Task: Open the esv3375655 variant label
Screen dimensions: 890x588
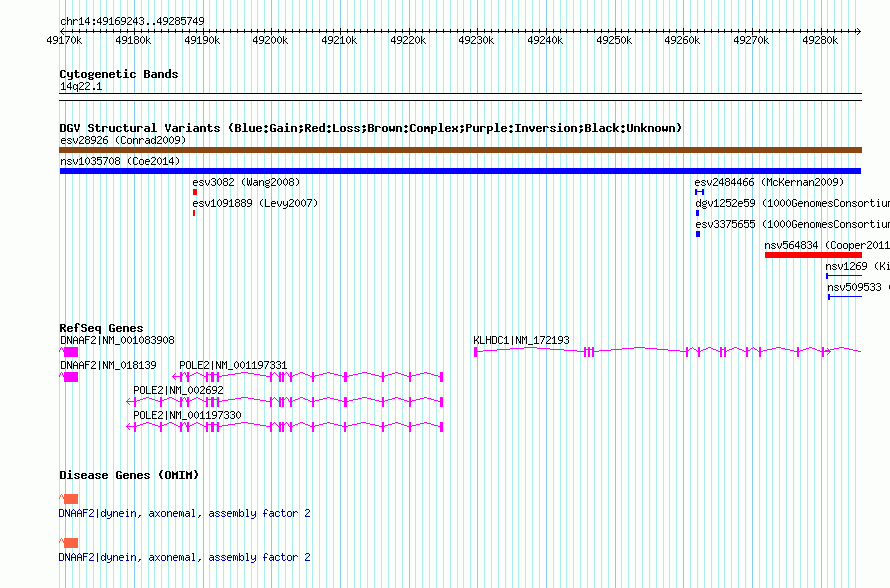Action: point(792,224)
